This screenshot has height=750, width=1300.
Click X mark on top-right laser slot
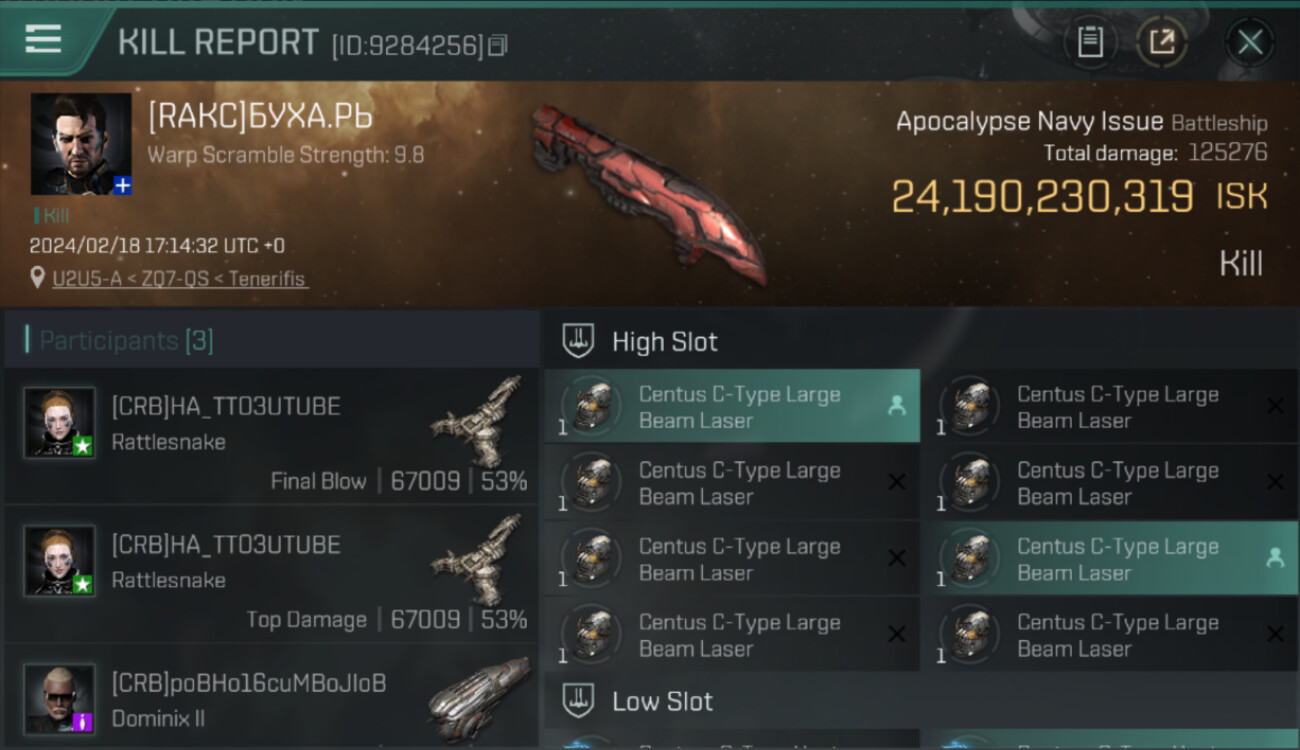[x=1275, y=406]
